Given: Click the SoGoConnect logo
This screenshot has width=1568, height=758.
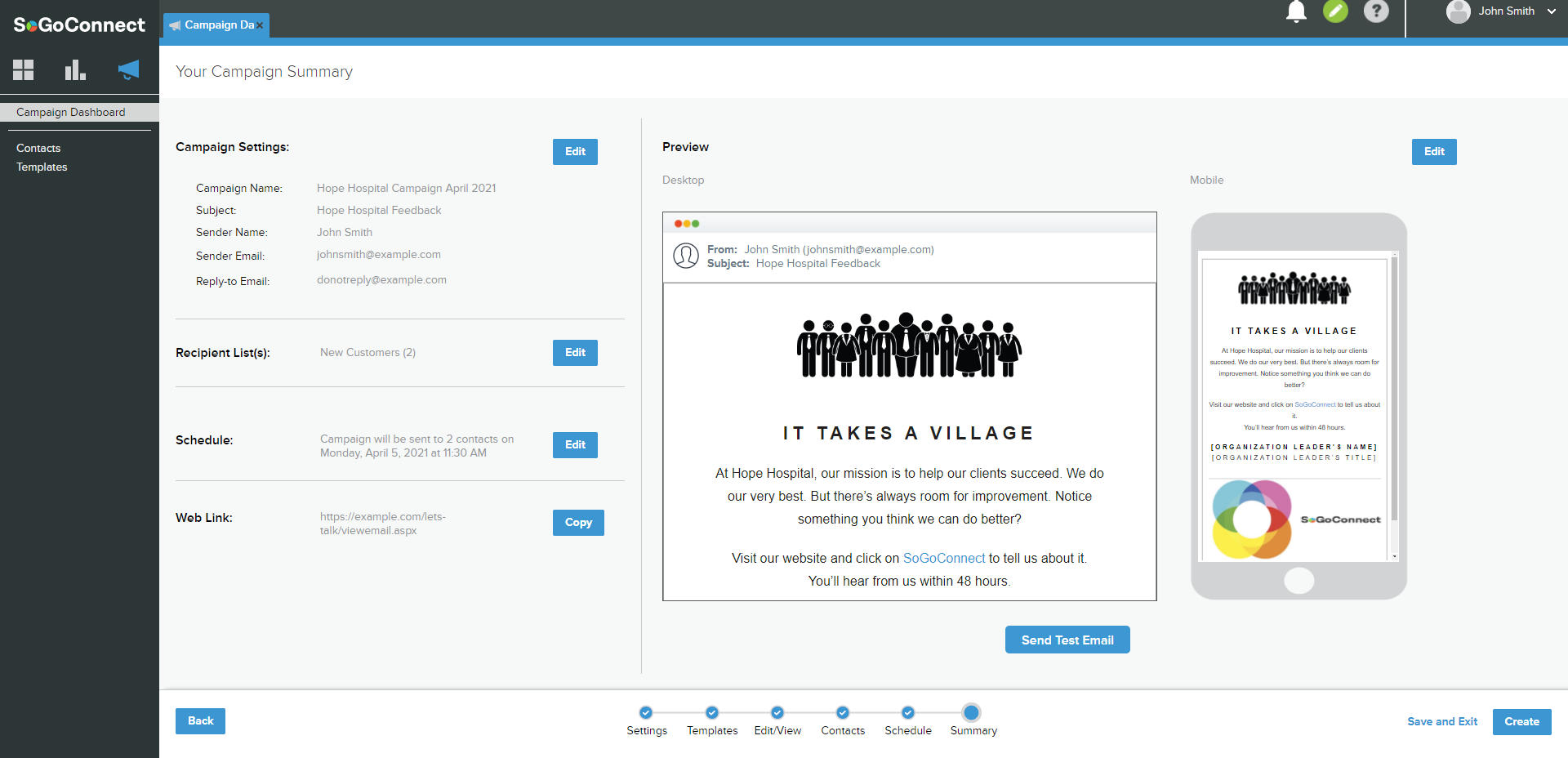Looking at the screenshot, I should (79, 25).
